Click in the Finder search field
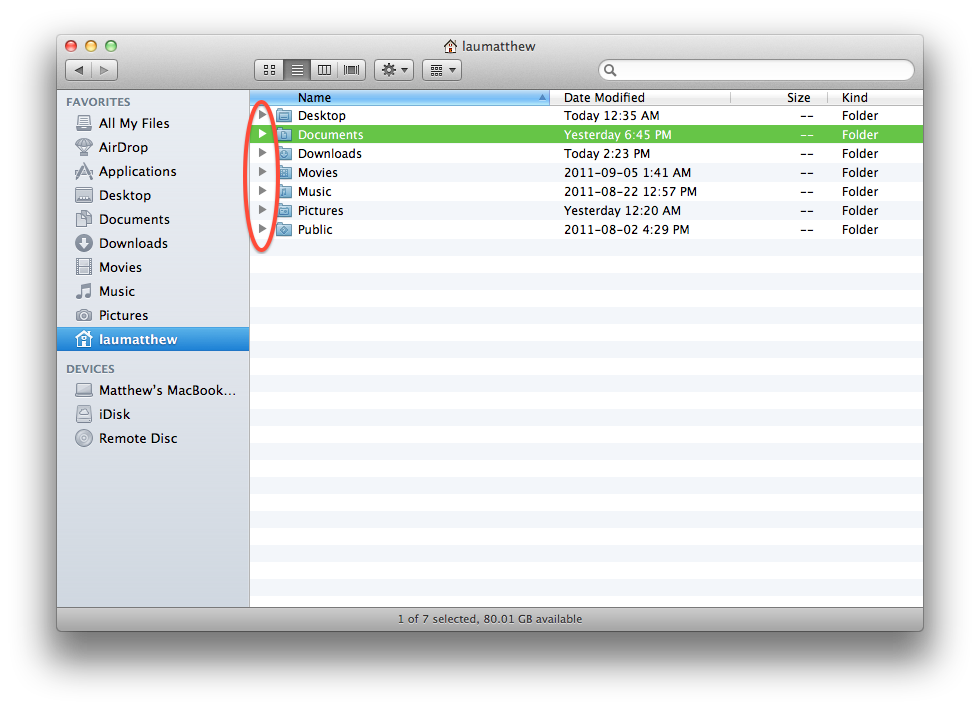Image resolution: width=980 pixels, height=710 pixels. [x=756, y=70]
